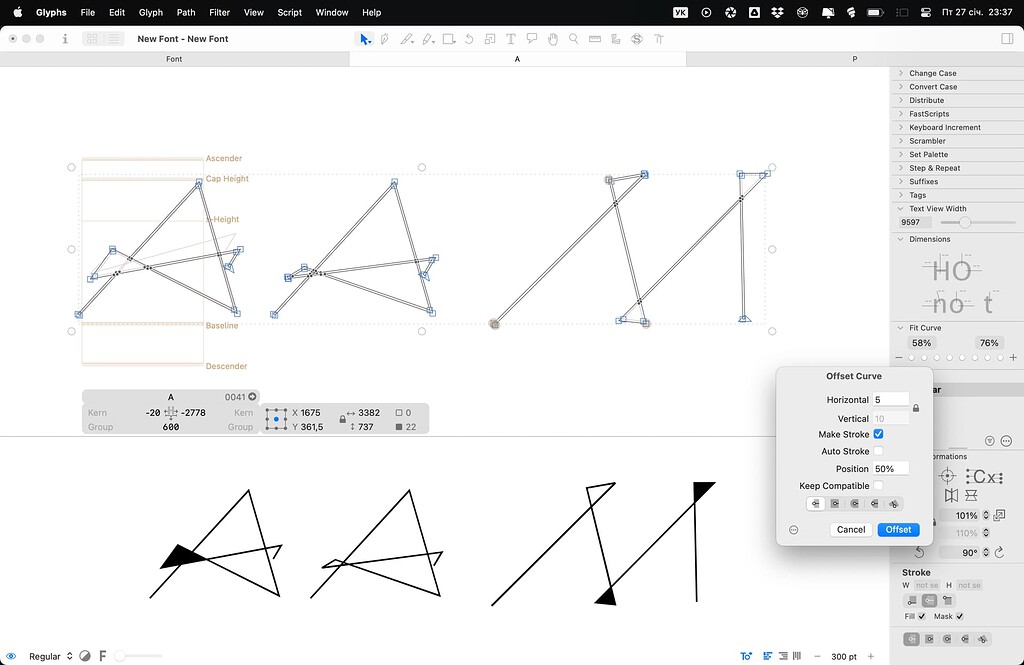Open the Regular master dropdown
The width and height of the screenshot is (1024, 665).
coord(50,656)
